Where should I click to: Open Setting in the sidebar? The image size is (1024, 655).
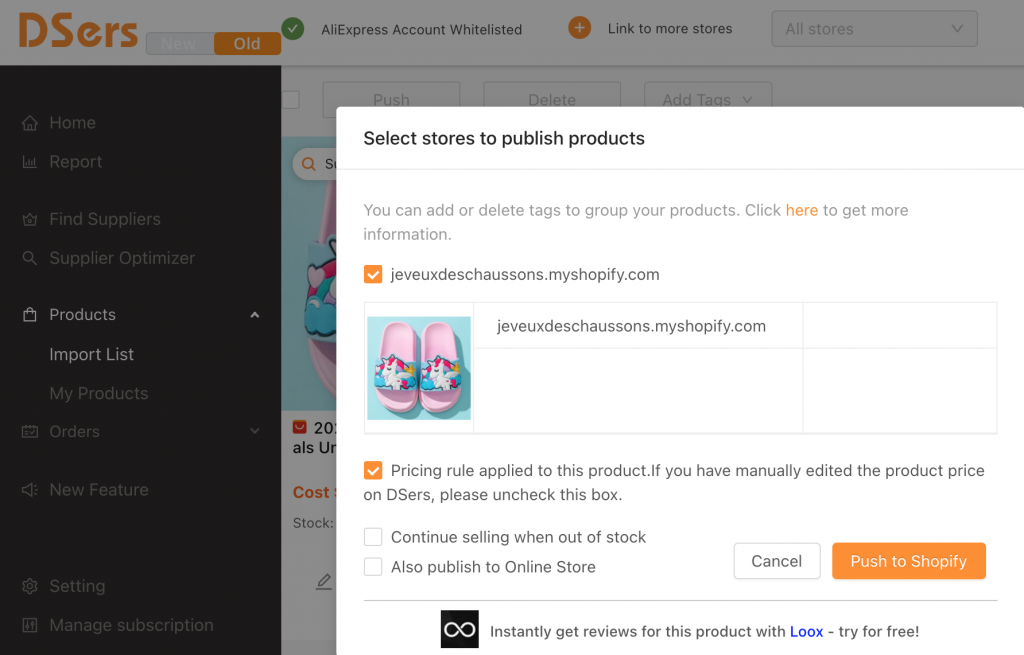point(77,586)
